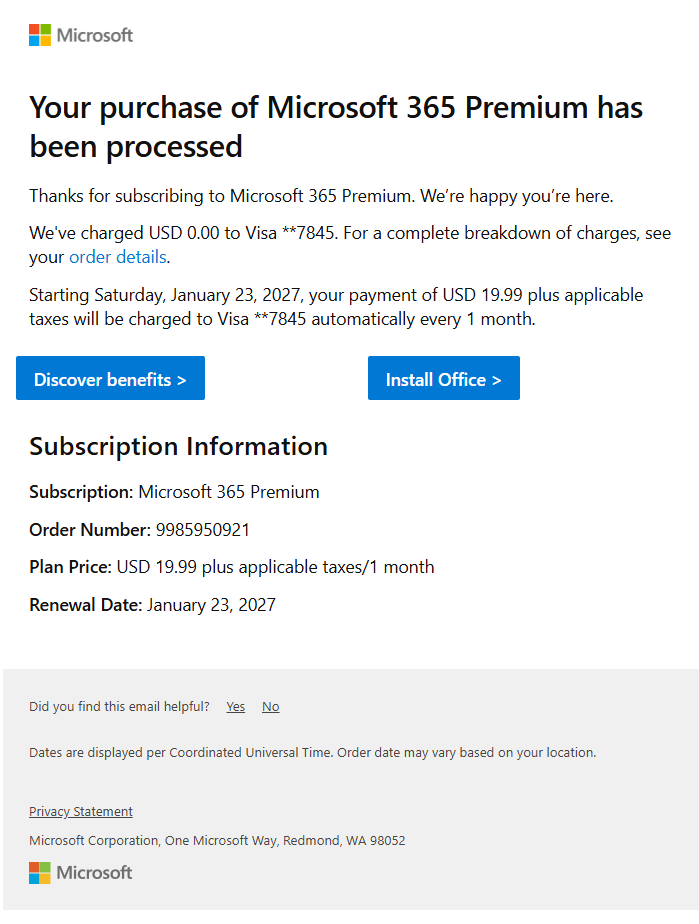Click the Microsoft logo in the footer
Image resolution: width=699 pixels, height=924 pixels.
click(81, 873)
